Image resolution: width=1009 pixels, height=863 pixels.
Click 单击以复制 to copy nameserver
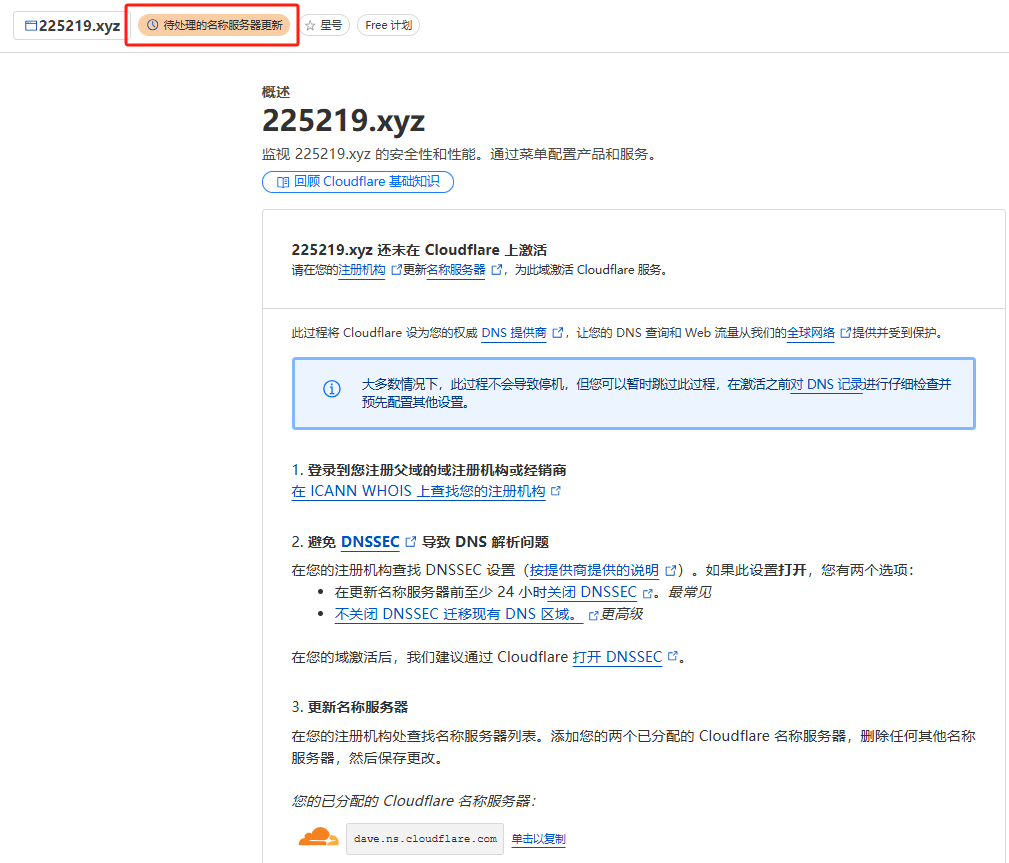(538, 839)
